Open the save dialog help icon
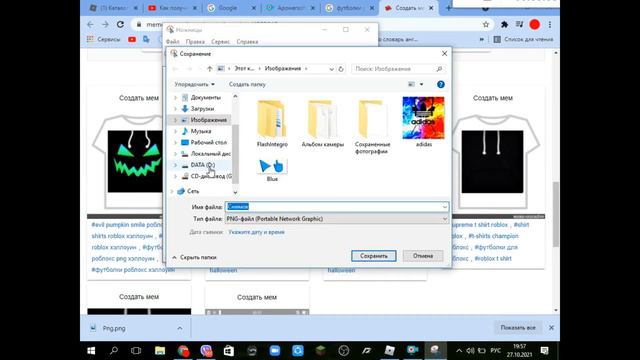Image resolution: width=640 pixels, height=360 pixels. pos(440,84)
